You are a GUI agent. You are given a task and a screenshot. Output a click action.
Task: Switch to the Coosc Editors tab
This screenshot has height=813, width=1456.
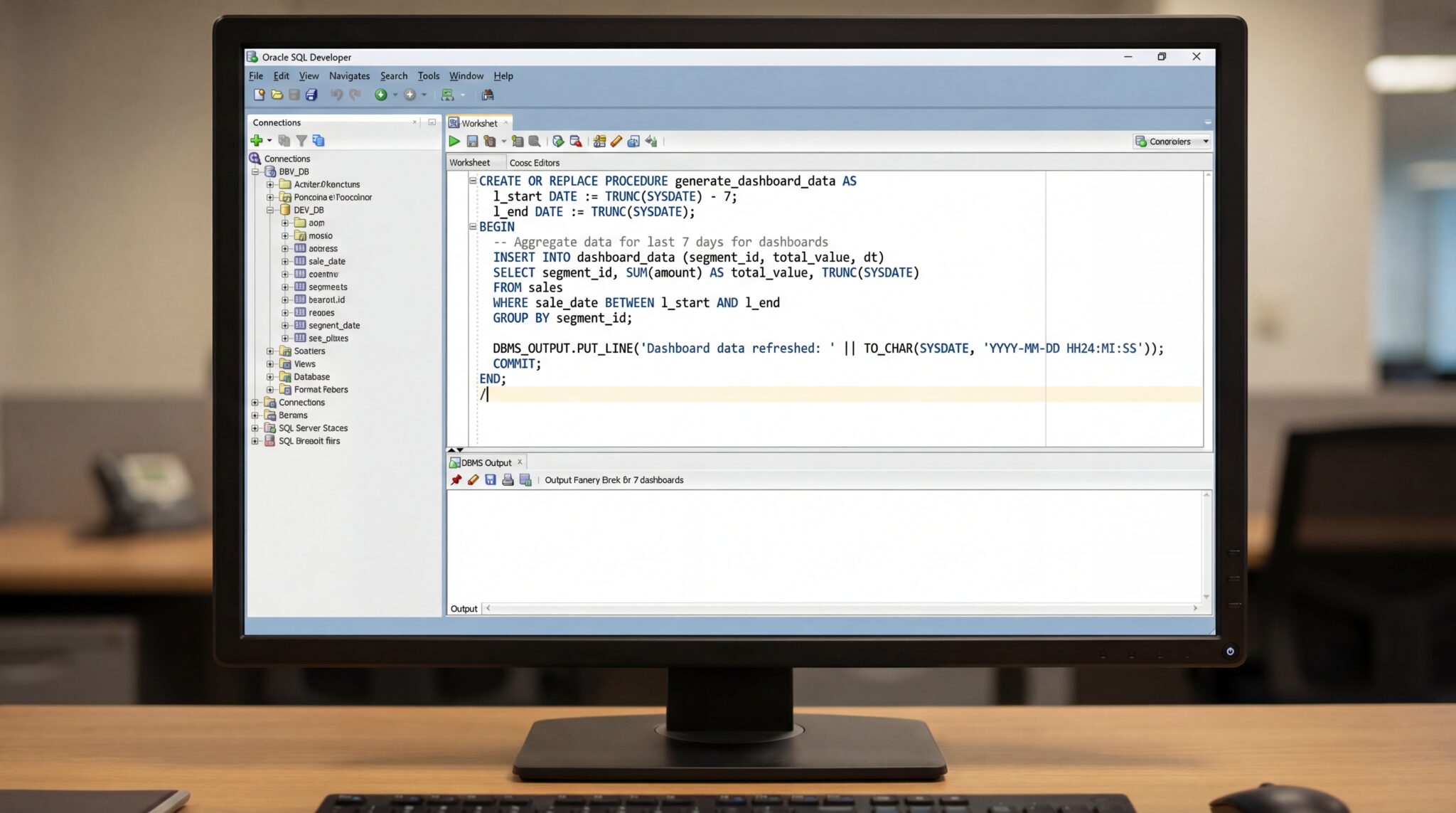[x=534, y=163]
